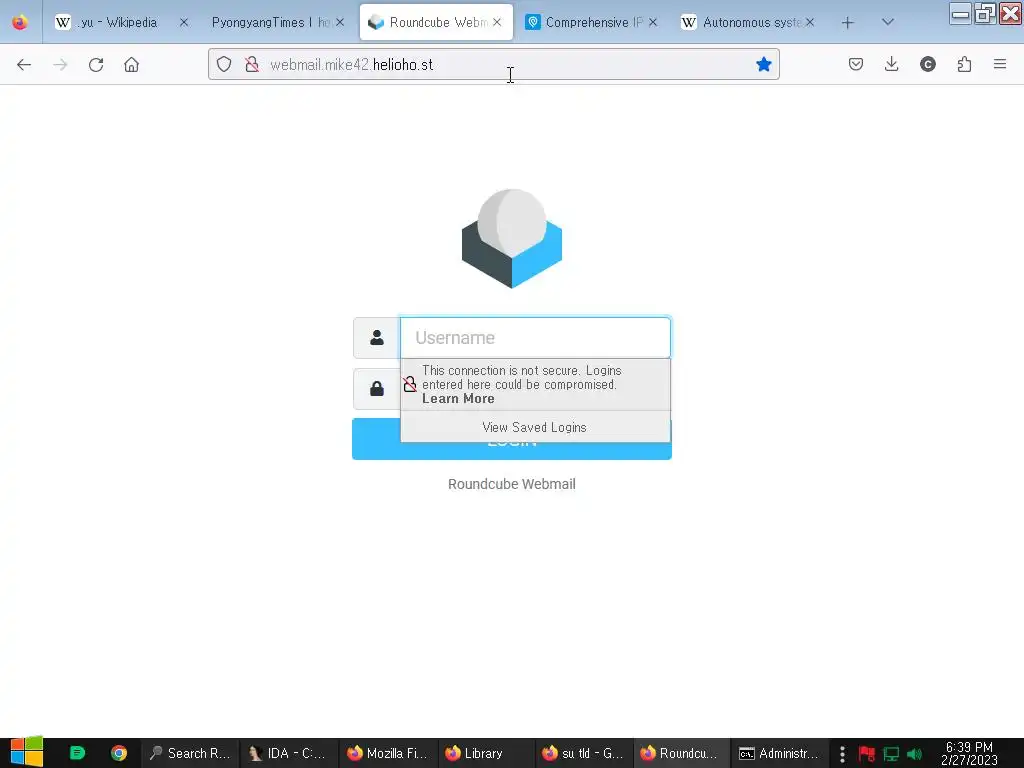Switch to the Comprehensive IP tab

pos(592,22)
